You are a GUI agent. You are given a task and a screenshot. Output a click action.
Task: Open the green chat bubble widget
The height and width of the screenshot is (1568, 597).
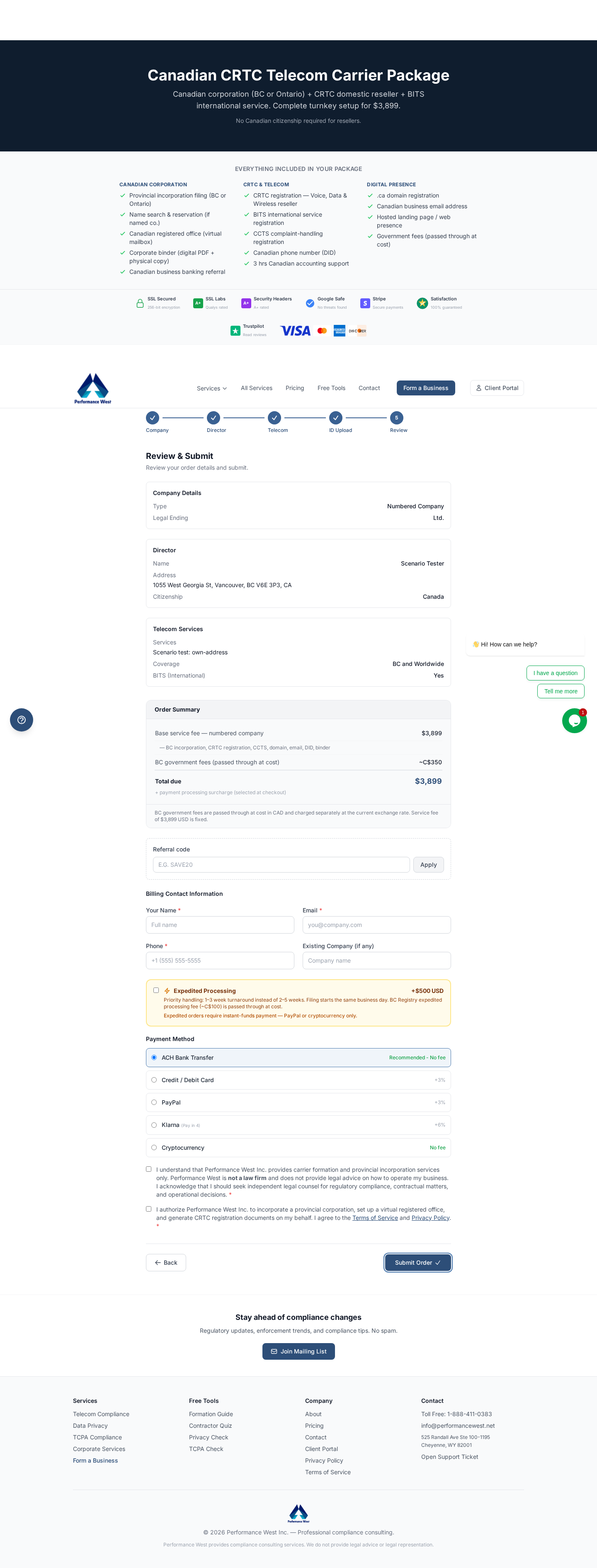[x=574, y=721]
